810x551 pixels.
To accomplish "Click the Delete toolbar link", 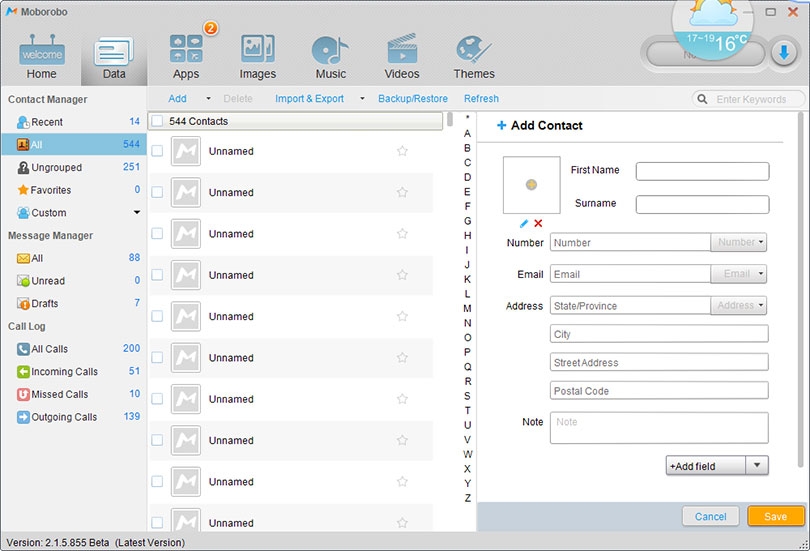I will (238, 99).
